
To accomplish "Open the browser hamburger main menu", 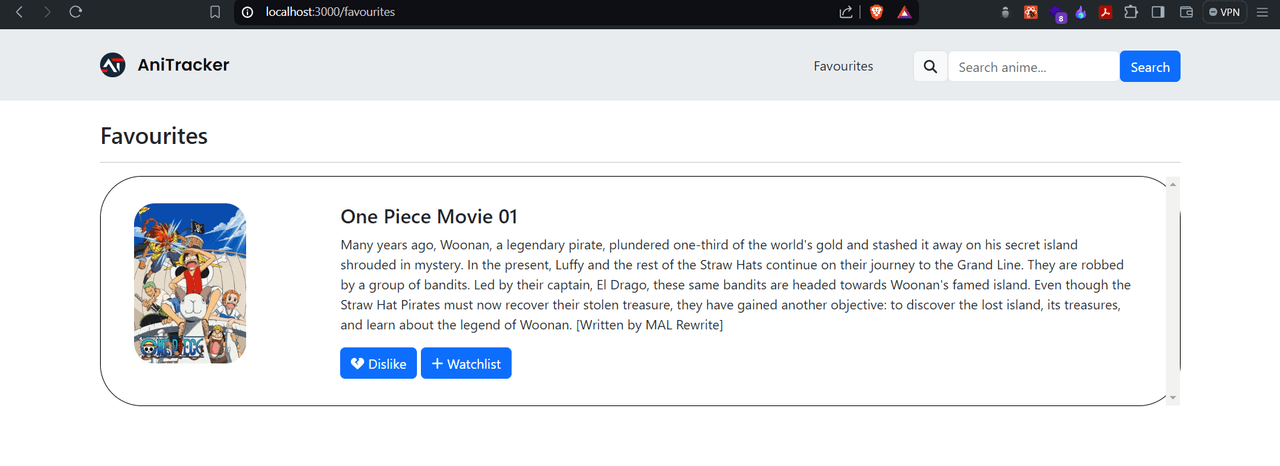I will pyautogui.click(x=1263, y=12).
